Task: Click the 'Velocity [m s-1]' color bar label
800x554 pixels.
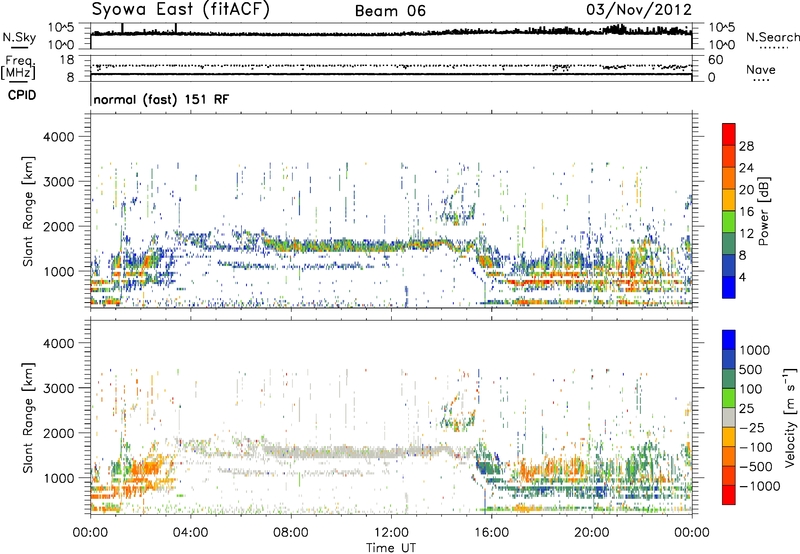Action: tap(790, 417)
